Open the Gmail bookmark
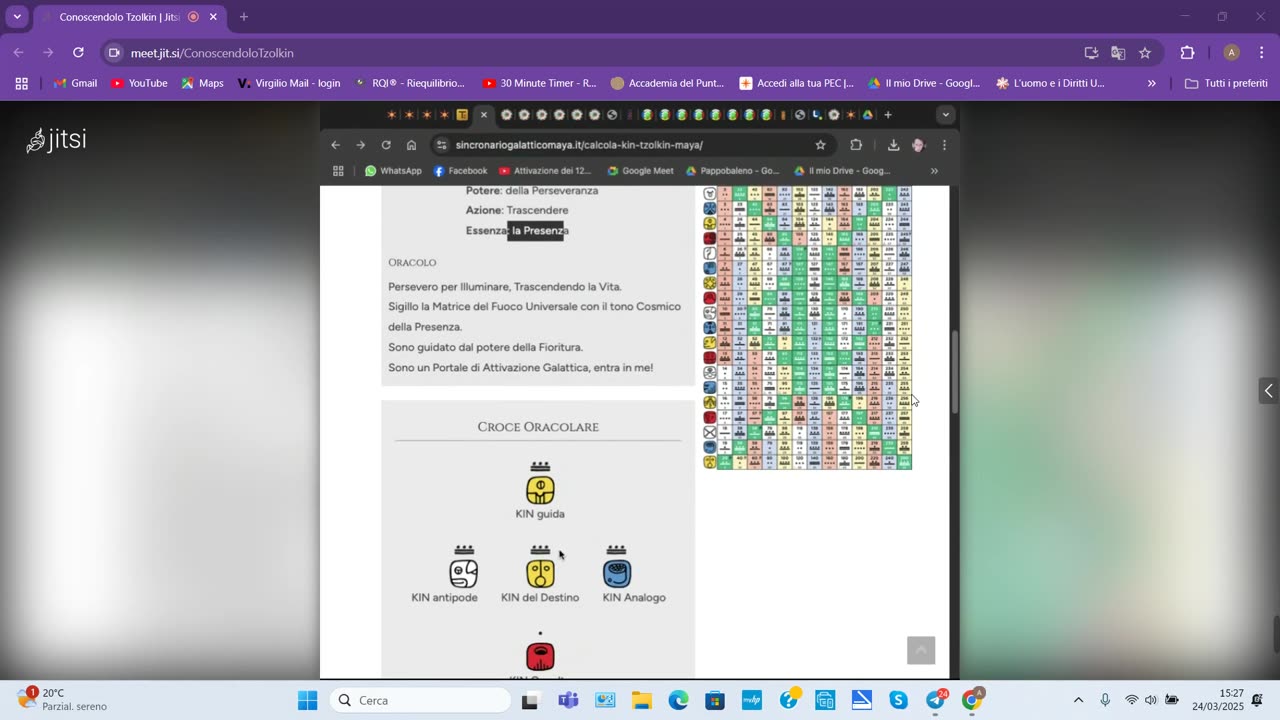Viewport: 1280px width, 720px height. pyautogui.click(x=75, y=83)
